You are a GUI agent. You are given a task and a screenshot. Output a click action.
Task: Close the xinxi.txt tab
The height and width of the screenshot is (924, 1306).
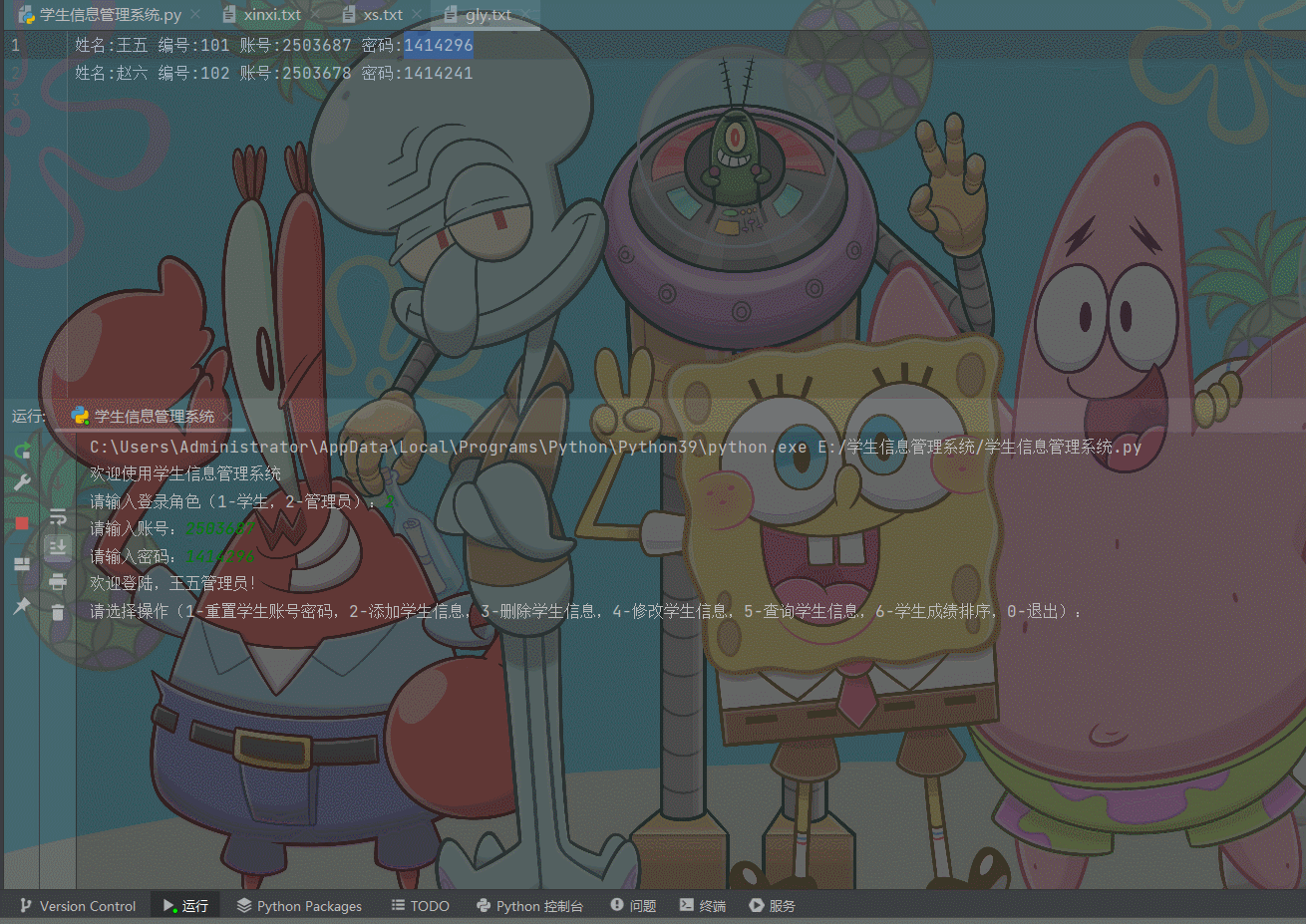(315, 15)
